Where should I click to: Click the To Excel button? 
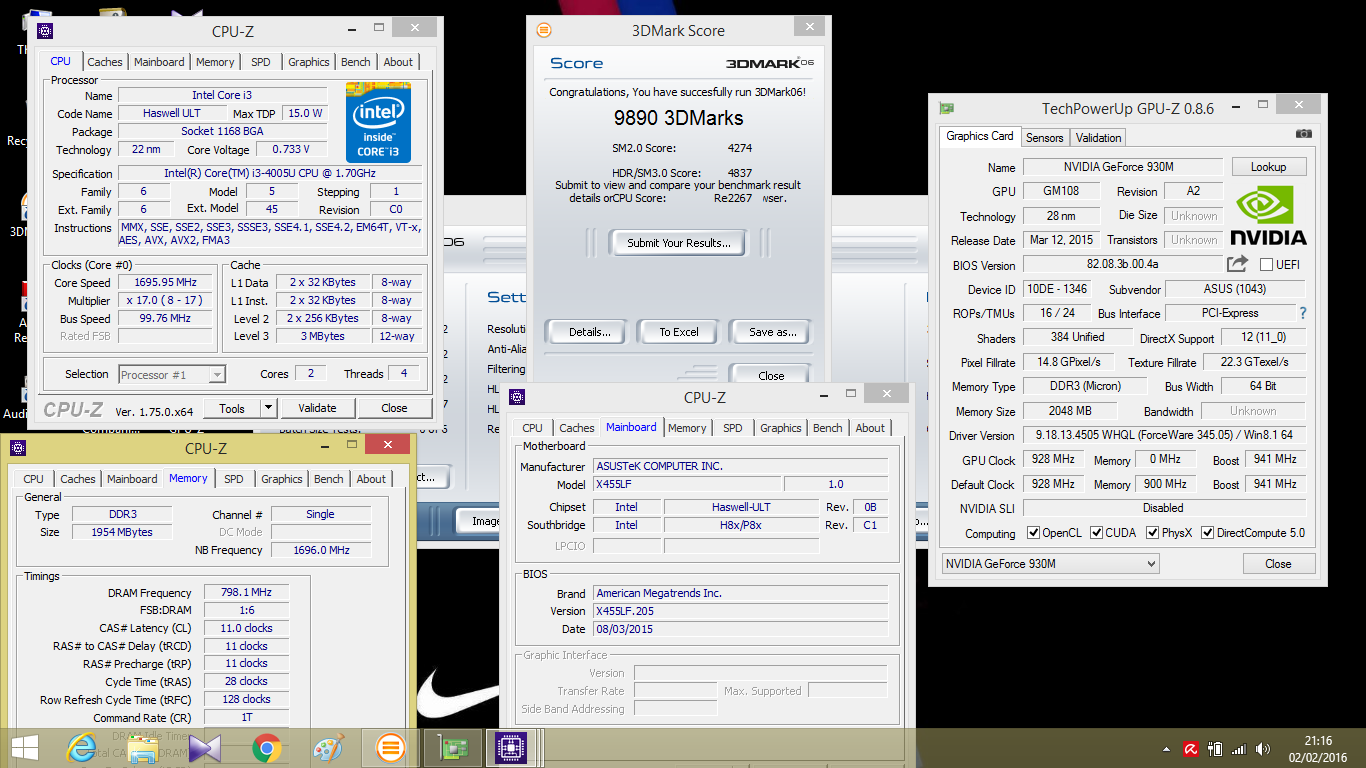(679, 332)
